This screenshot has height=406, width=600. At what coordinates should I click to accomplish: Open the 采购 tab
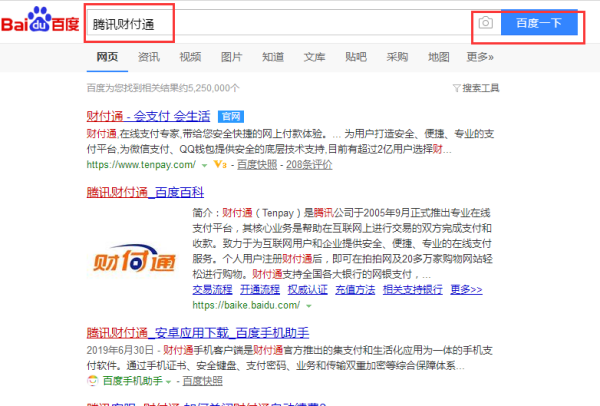pos(397,57)
